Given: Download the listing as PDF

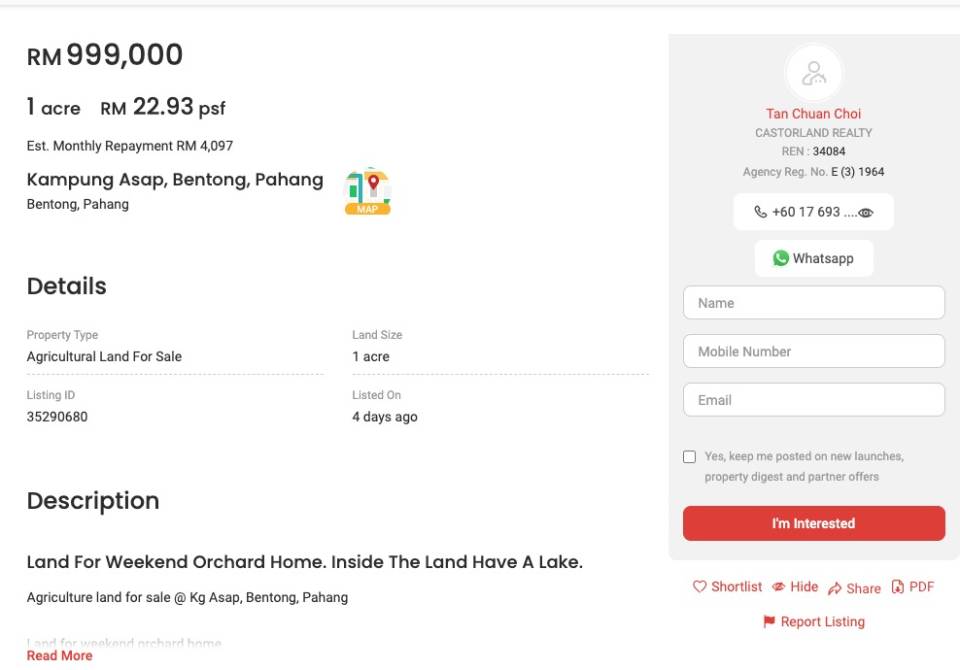Looking at the screenshot, I should [x=912, y=587].
